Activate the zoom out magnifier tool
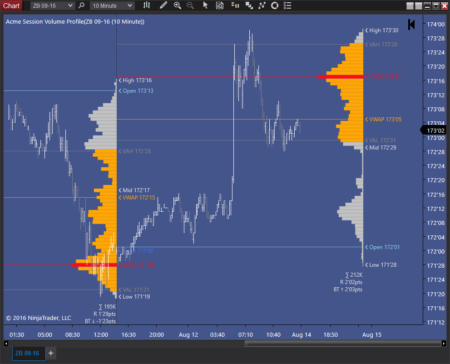The width and height of the screenshot is (450, 364). [x=190, y=5]
